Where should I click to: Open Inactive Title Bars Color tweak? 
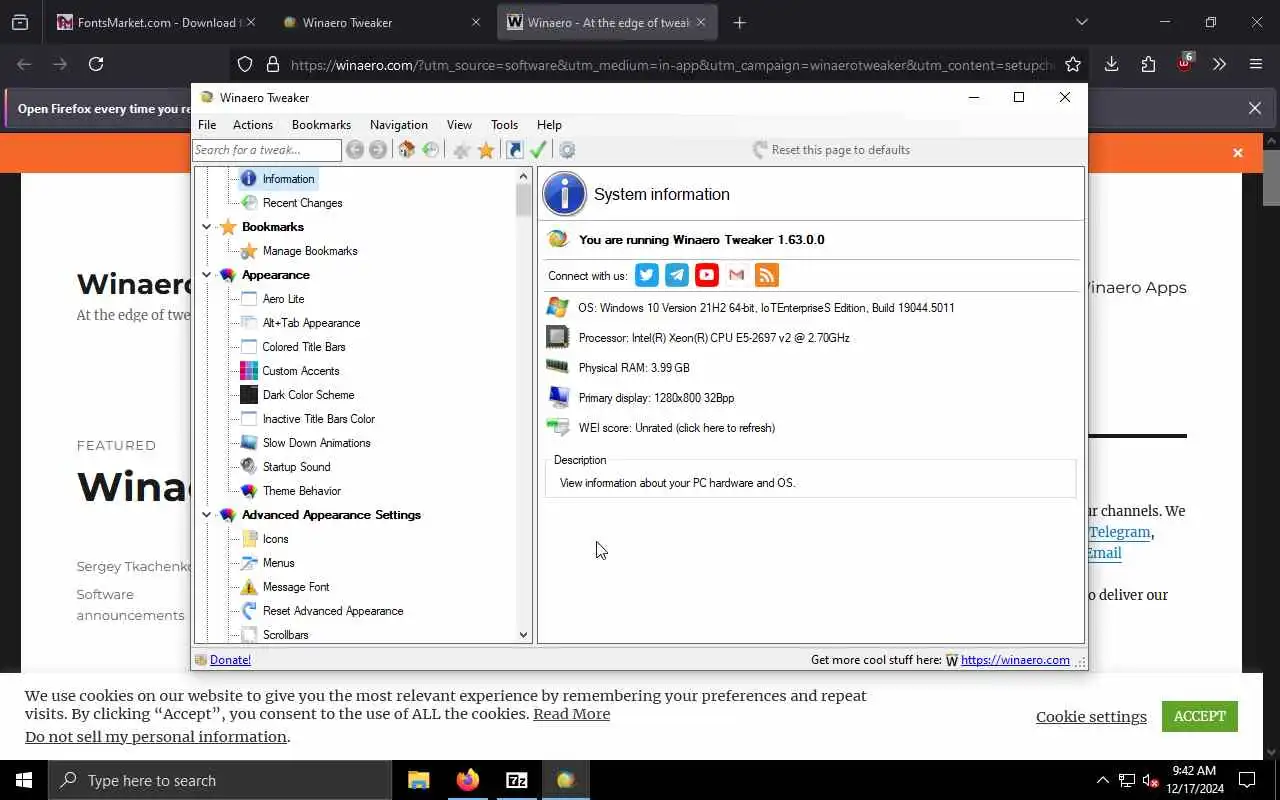pos(308,419)
